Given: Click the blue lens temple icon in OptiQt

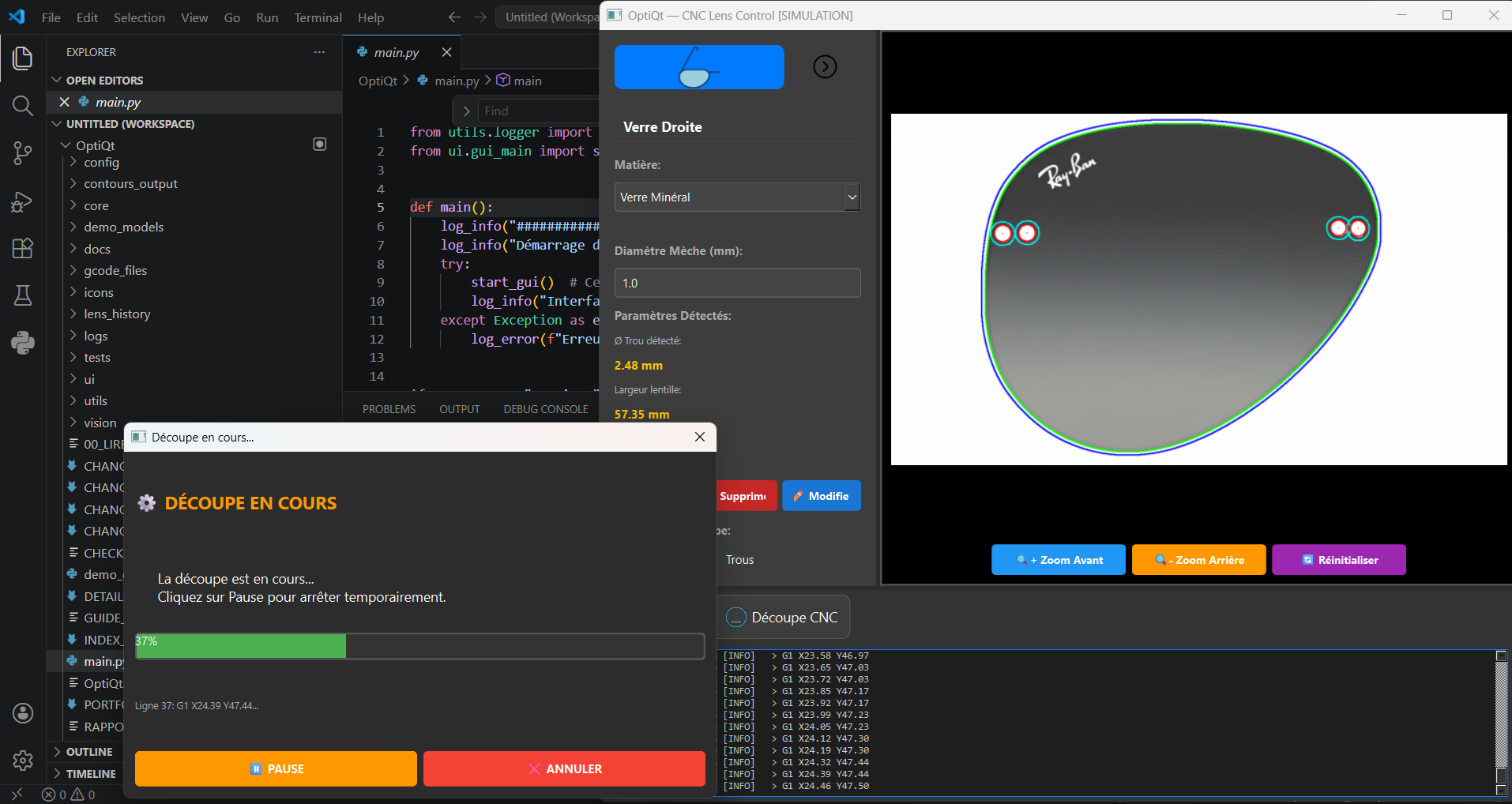Looking at the screenshot, I should 698,67.
